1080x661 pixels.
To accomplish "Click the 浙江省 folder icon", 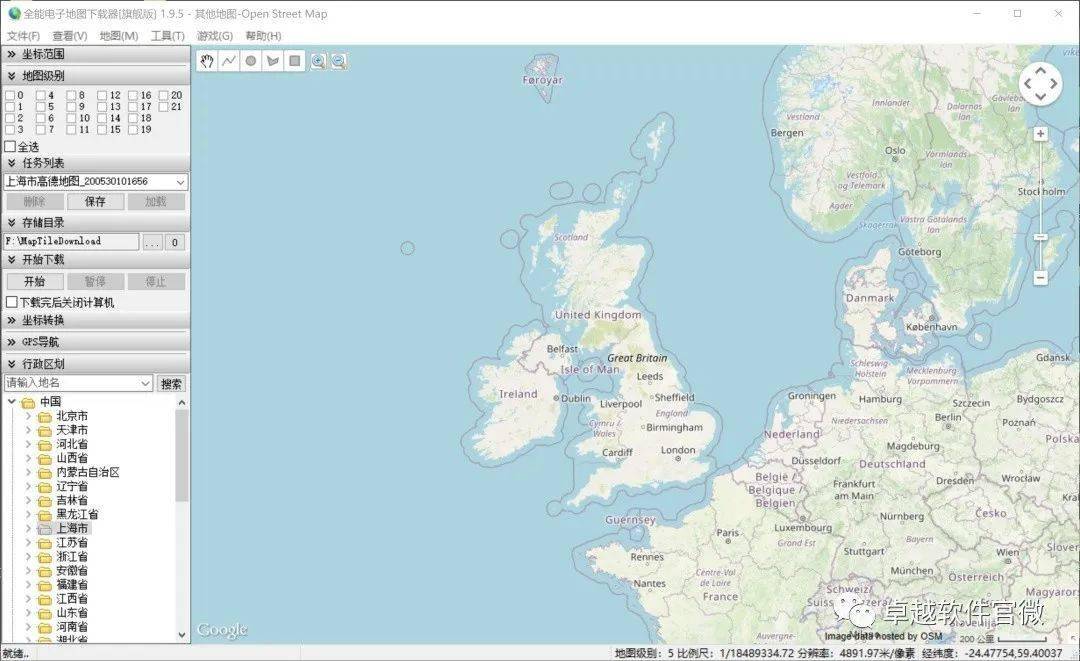I will click(x=45, y=557).
